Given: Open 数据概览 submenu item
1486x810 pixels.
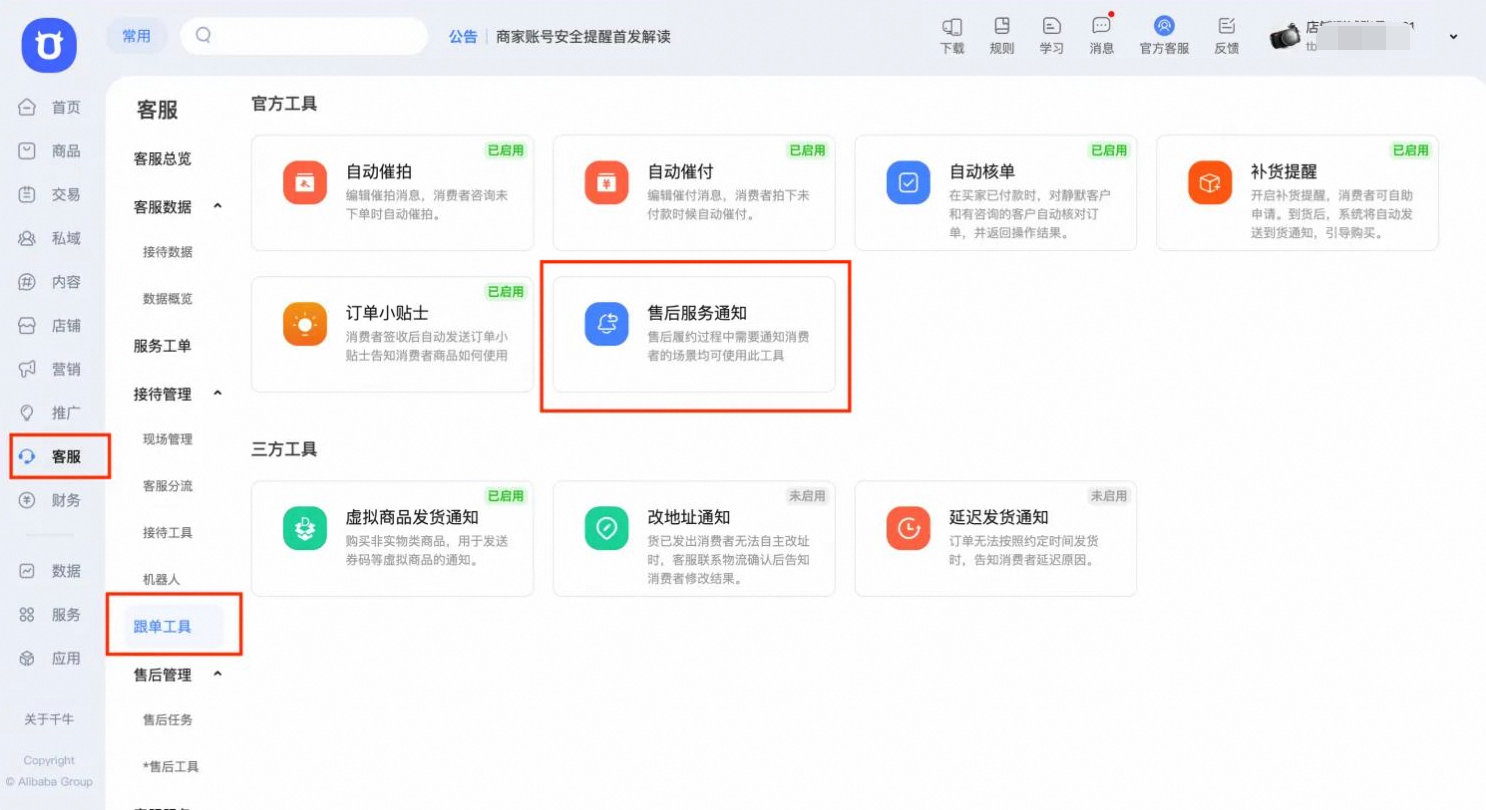Looking at the screenshot, I should [167, 299].
